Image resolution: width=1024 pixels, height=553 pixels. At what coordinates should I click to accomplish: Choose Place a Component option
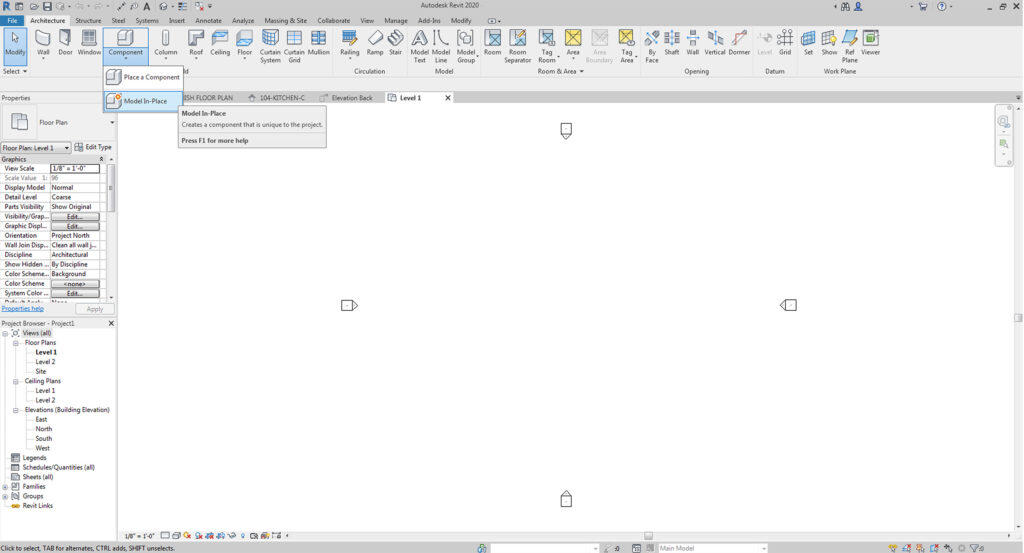tap(143, 77)
